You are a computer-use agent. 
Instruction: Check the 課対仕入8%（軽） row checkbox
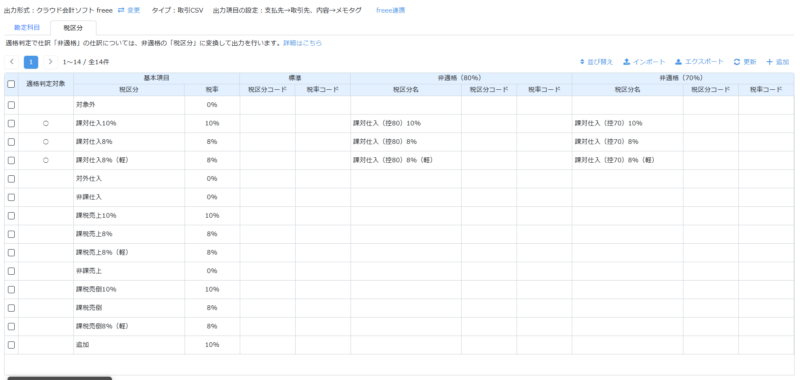click(11, 160)
